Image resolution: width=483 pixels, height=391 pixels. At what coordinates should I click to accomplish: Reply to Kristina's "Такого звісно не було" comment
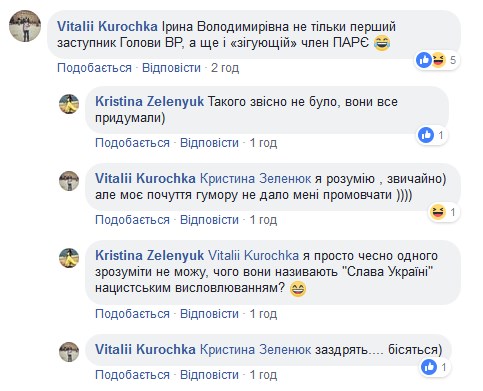pos(209,143)
